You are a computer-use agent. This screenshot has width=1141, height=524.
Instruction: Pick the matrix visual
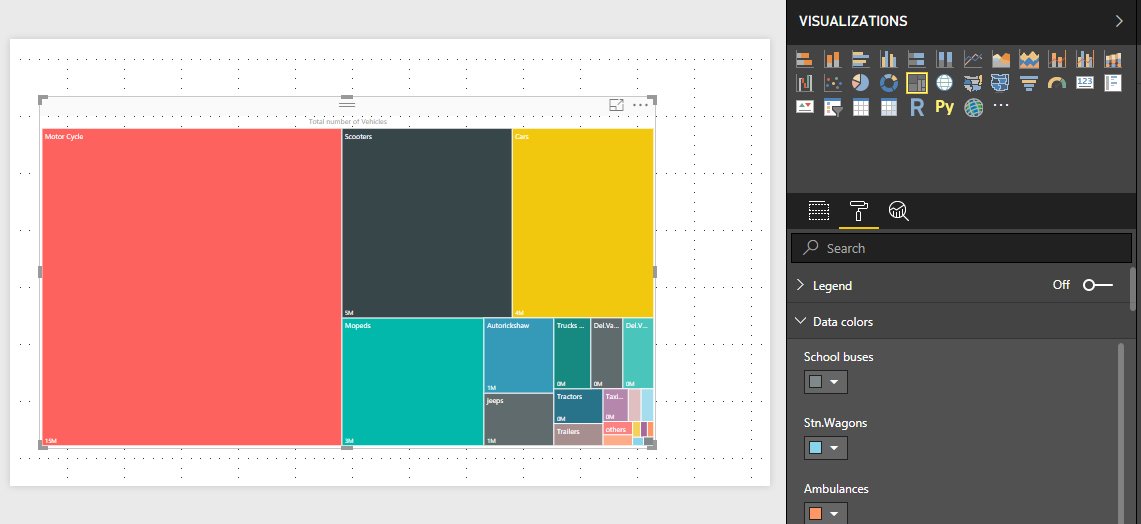click(888, 108)
